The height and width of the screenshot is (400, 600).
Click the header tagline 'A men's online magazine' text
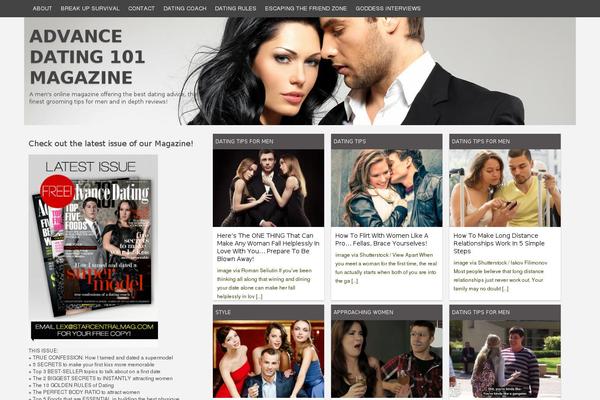pyautogui.click(x=112, y=98)
